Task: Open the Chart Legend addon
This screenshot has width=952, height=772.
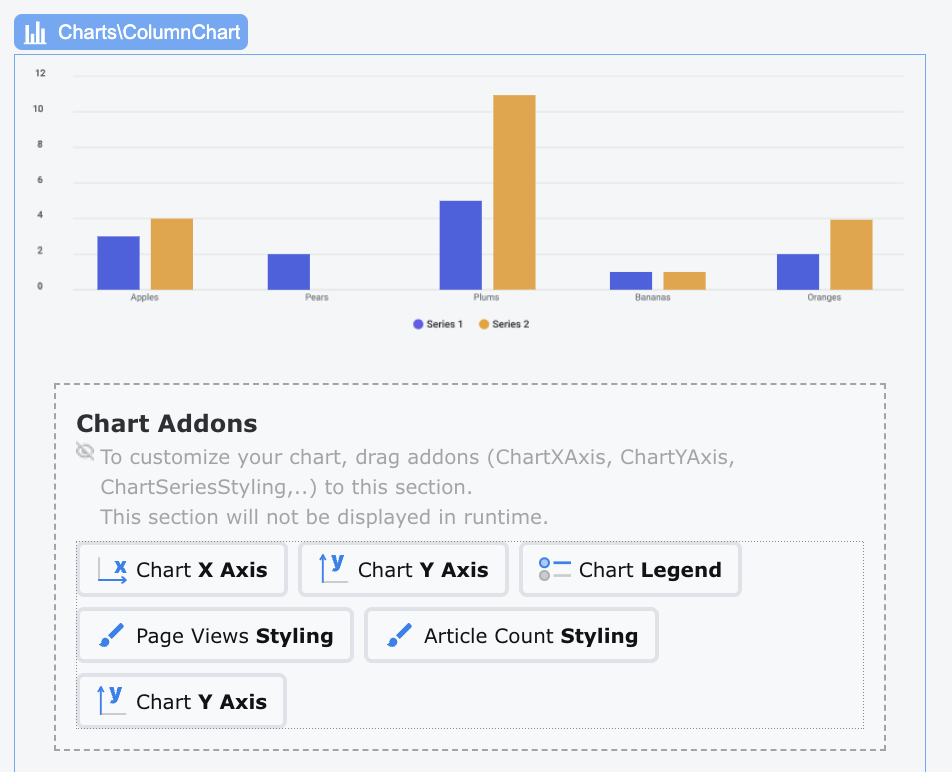Action: click(x=630, y=568)
